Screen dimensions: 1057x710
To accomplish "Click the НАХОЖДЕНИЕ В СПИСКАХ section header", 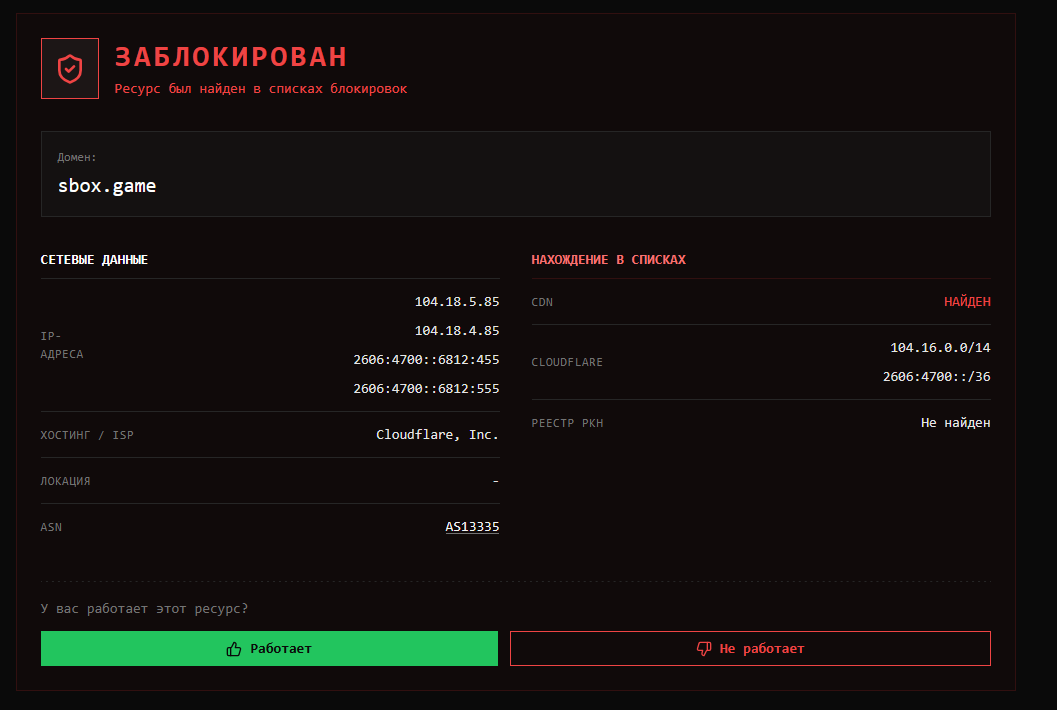I will [609, 260].
